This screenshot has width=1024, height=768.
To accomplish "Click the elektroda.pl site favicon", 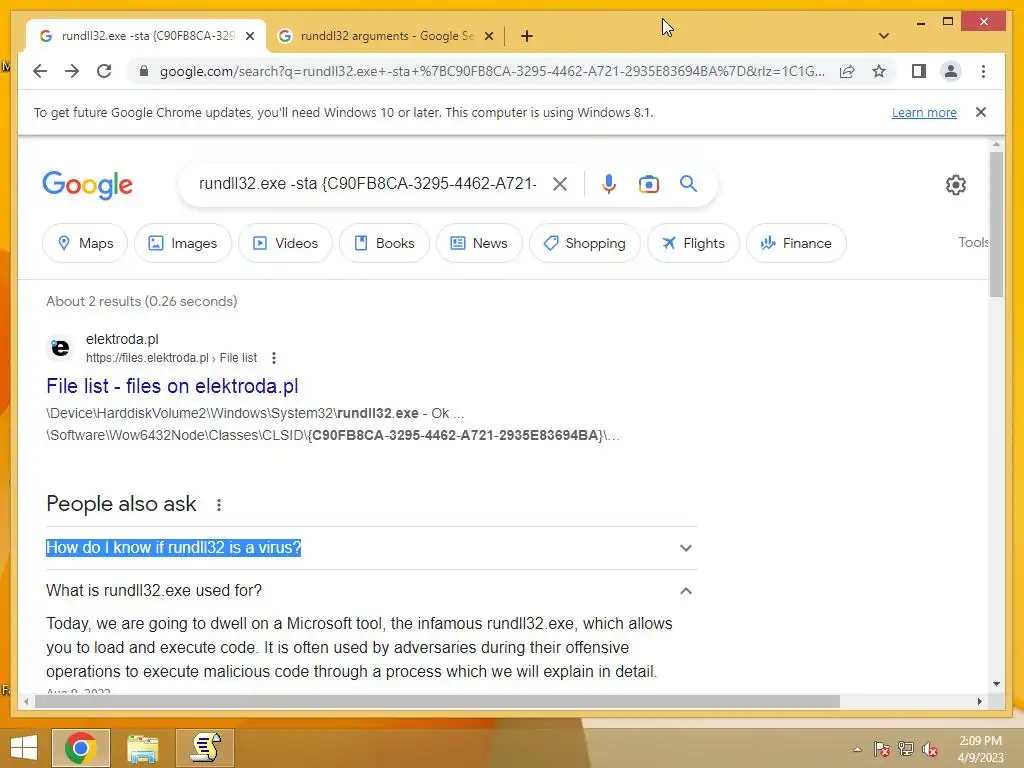I will pos(60,348).
